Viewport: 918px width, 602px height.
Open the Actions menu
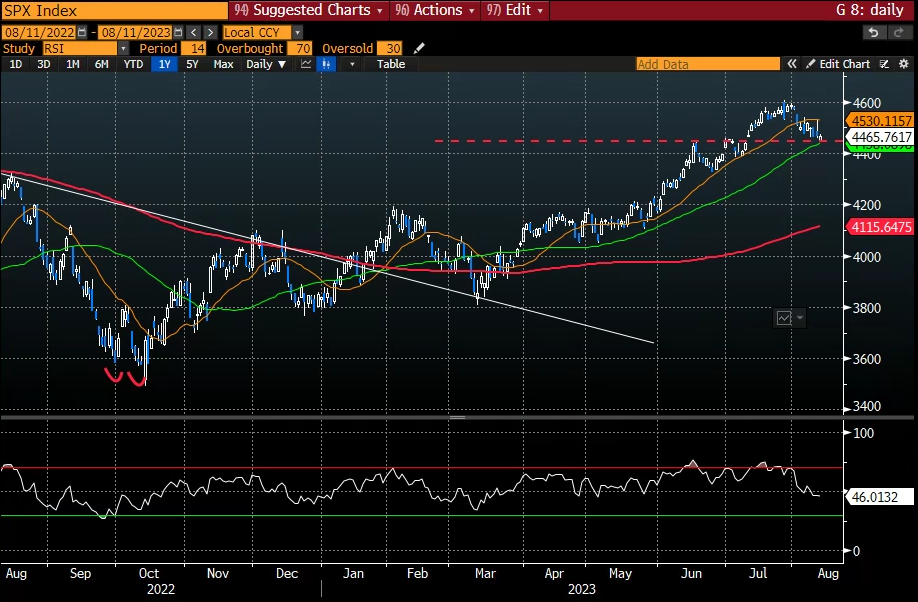click(434, 10)
